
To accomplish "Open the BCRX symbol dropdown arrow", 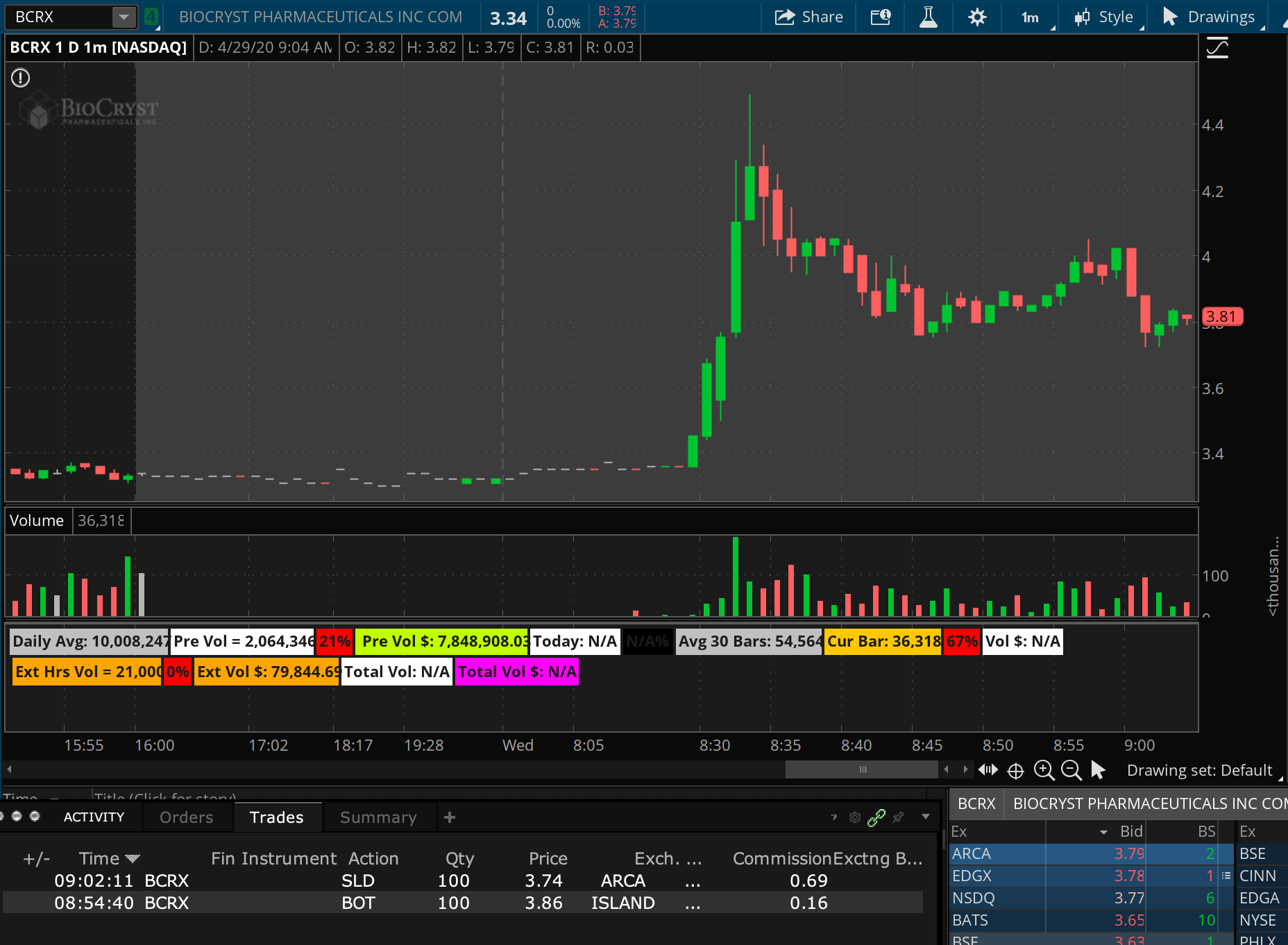I will (x=124, y=17).
